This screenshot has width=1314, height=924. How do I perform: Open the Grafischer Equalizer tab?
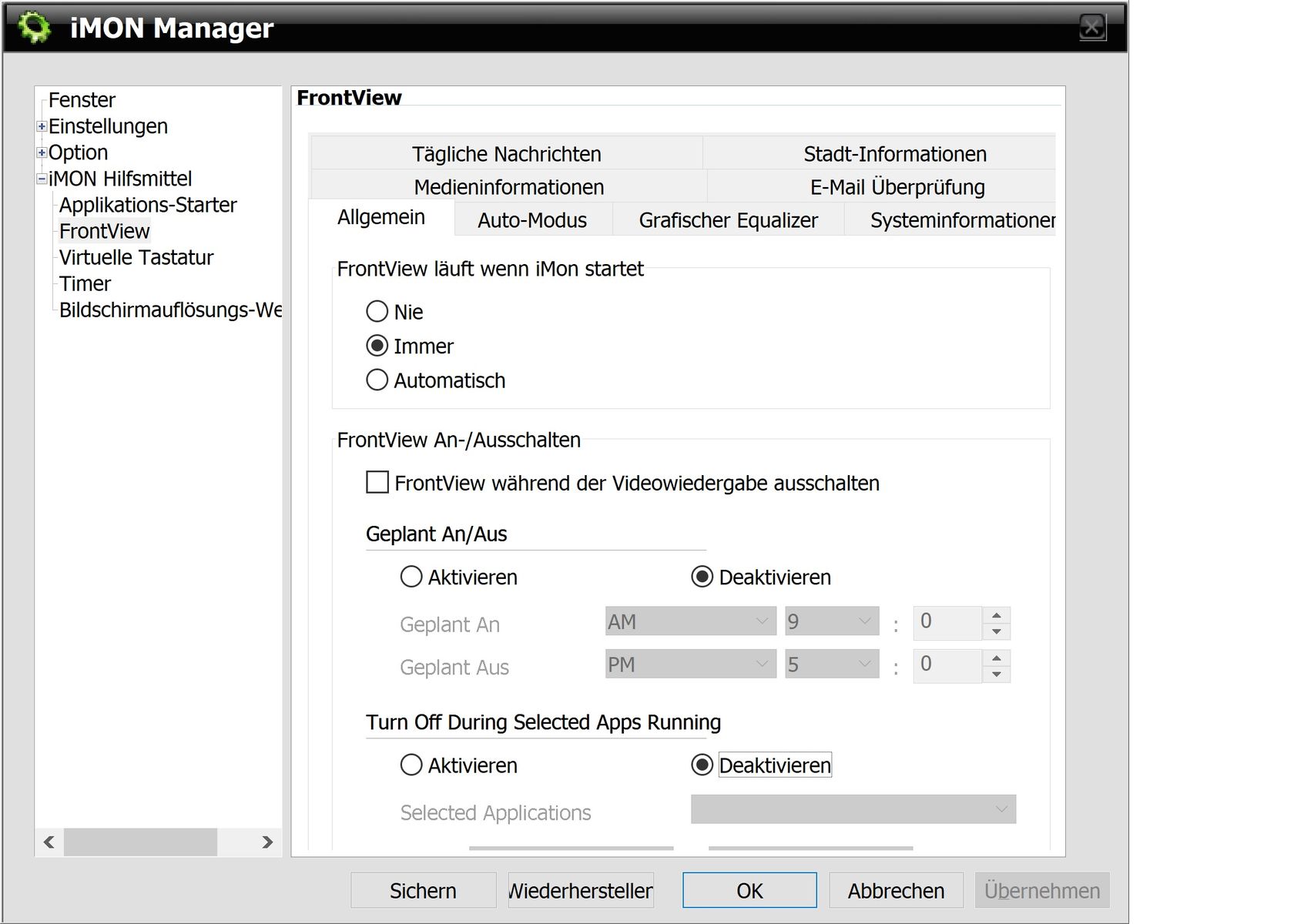tap(729, 220)
